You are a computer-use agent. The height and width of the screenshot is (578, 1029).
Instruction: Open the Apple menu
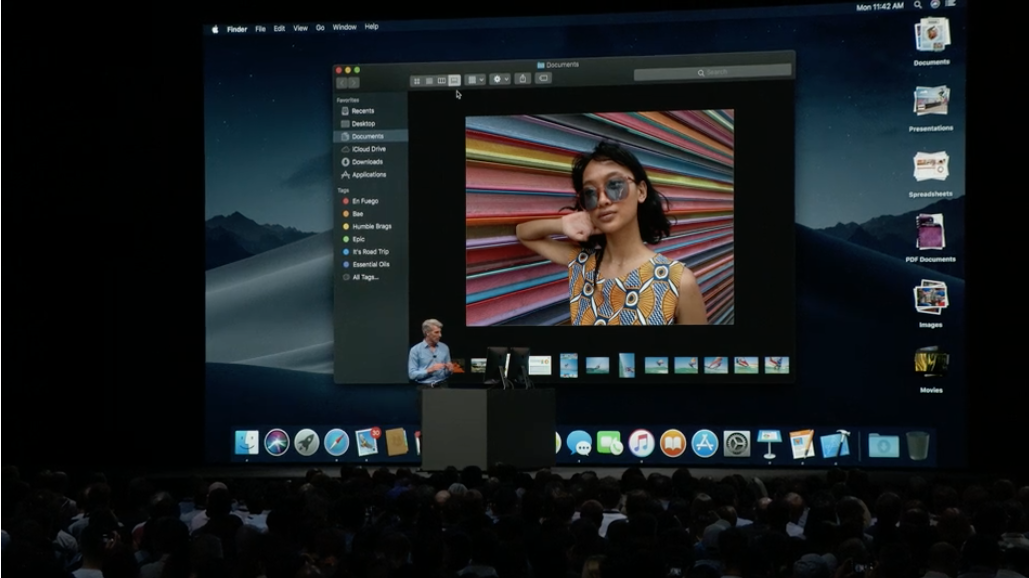click(x=215, y=30)
